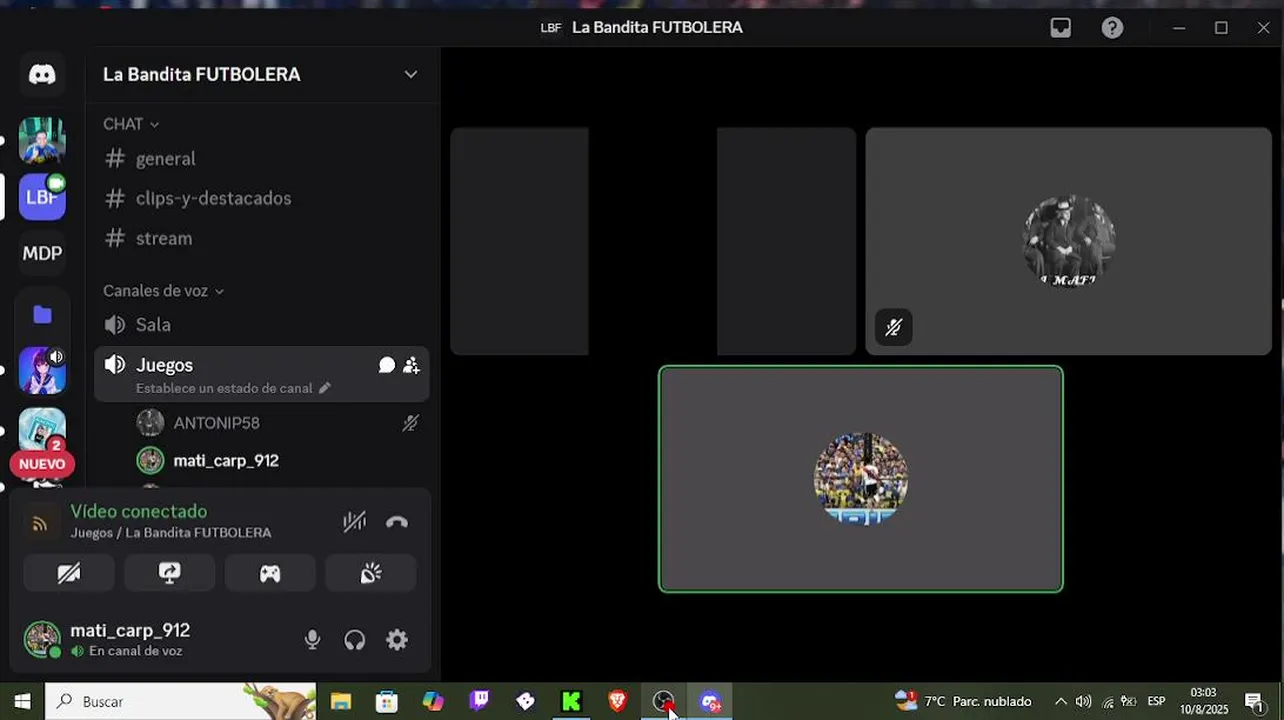Open Discord taskbar icon

[x=710, y=702]
